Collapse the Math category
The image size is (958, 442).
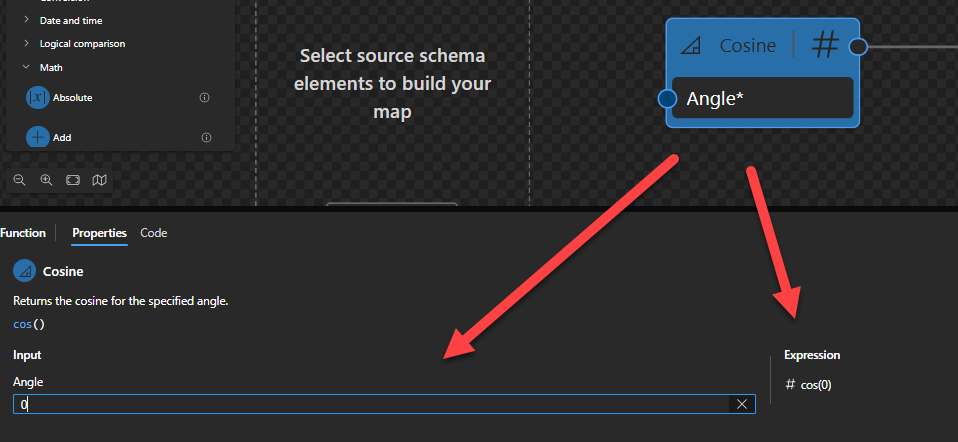(x=26, y=68)
